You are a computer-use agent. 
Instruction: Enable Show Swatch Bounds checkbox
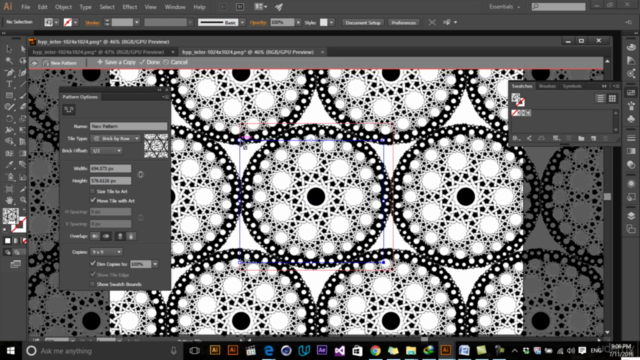tap(92, 284)
